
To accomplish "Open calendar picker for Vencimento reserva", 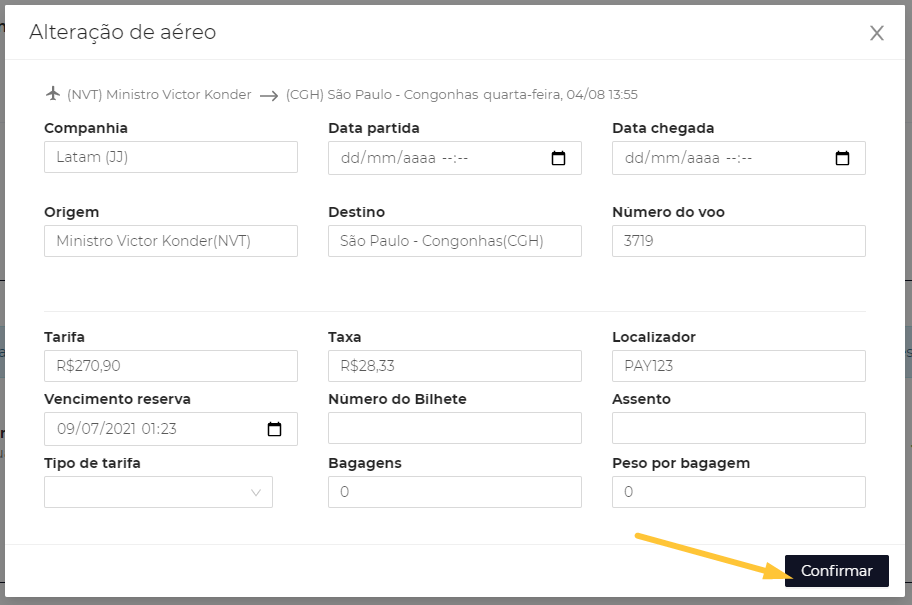I will pos(274,429).
